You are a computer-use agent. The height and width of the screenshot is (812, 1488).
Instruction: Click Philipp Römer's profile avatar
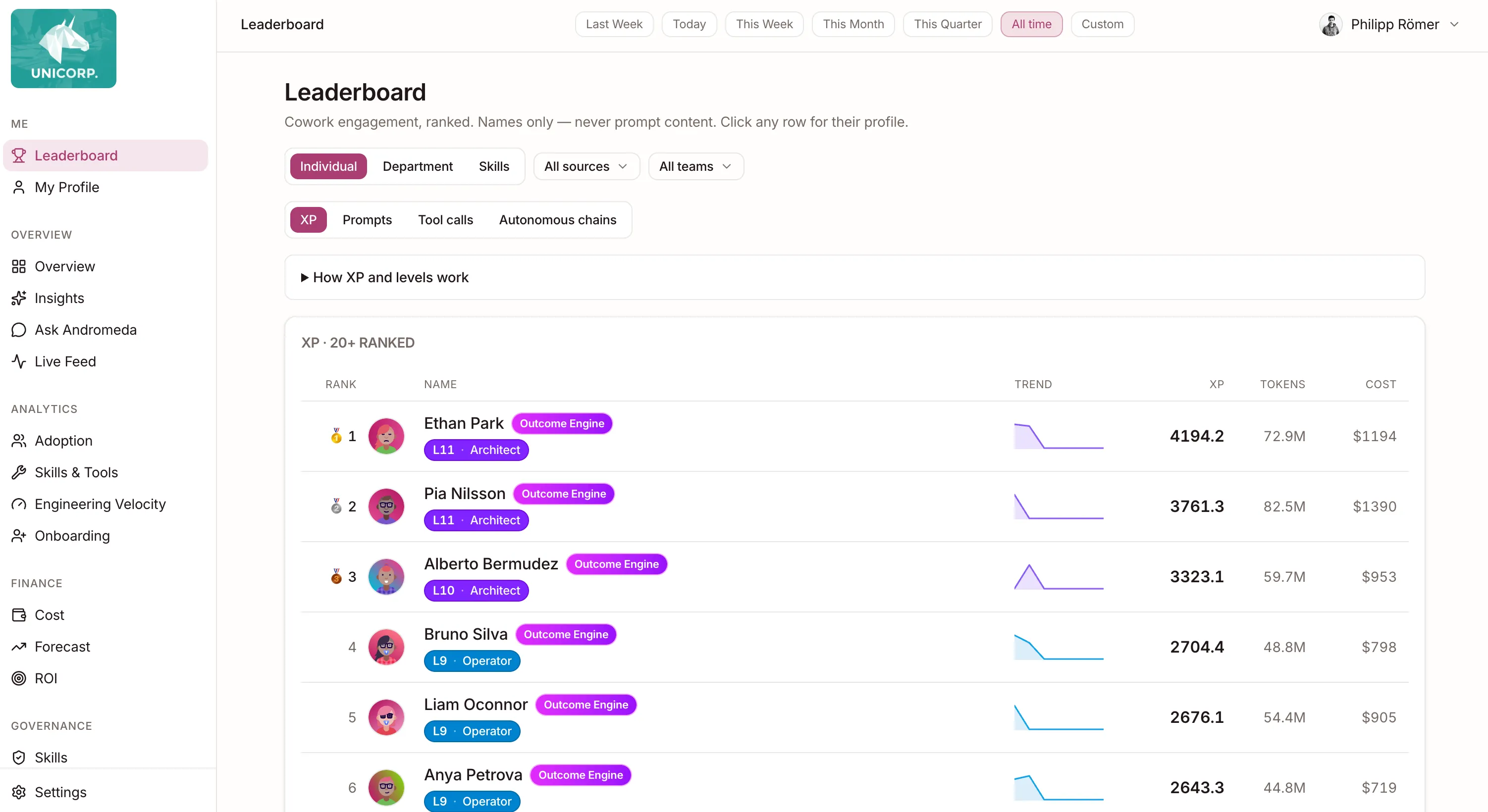click(1330, 24)
